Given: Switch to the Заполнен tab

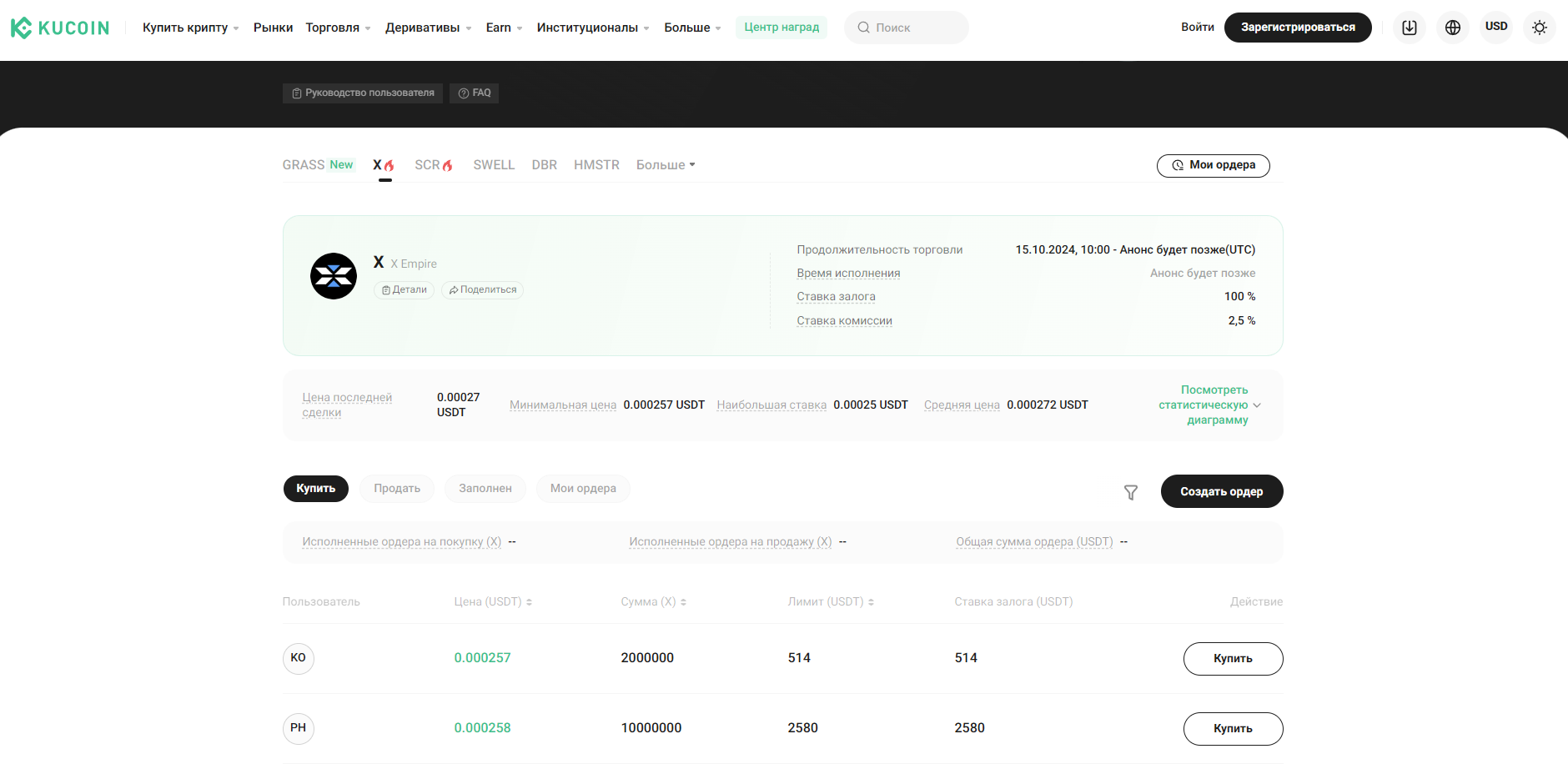Looking at the screenshot, I should (485, 489).
